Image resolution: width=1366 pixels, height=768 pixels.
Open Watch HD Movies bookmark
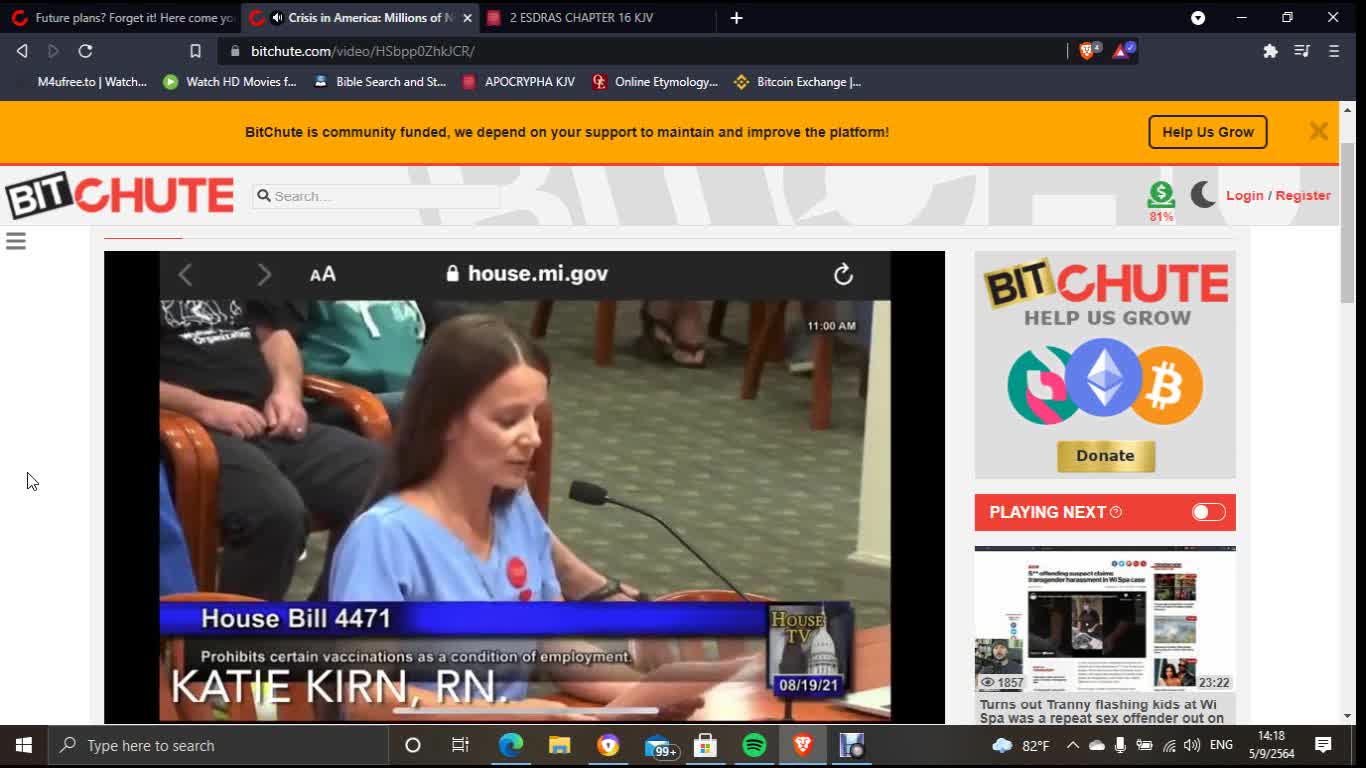(x=230, y=82)
